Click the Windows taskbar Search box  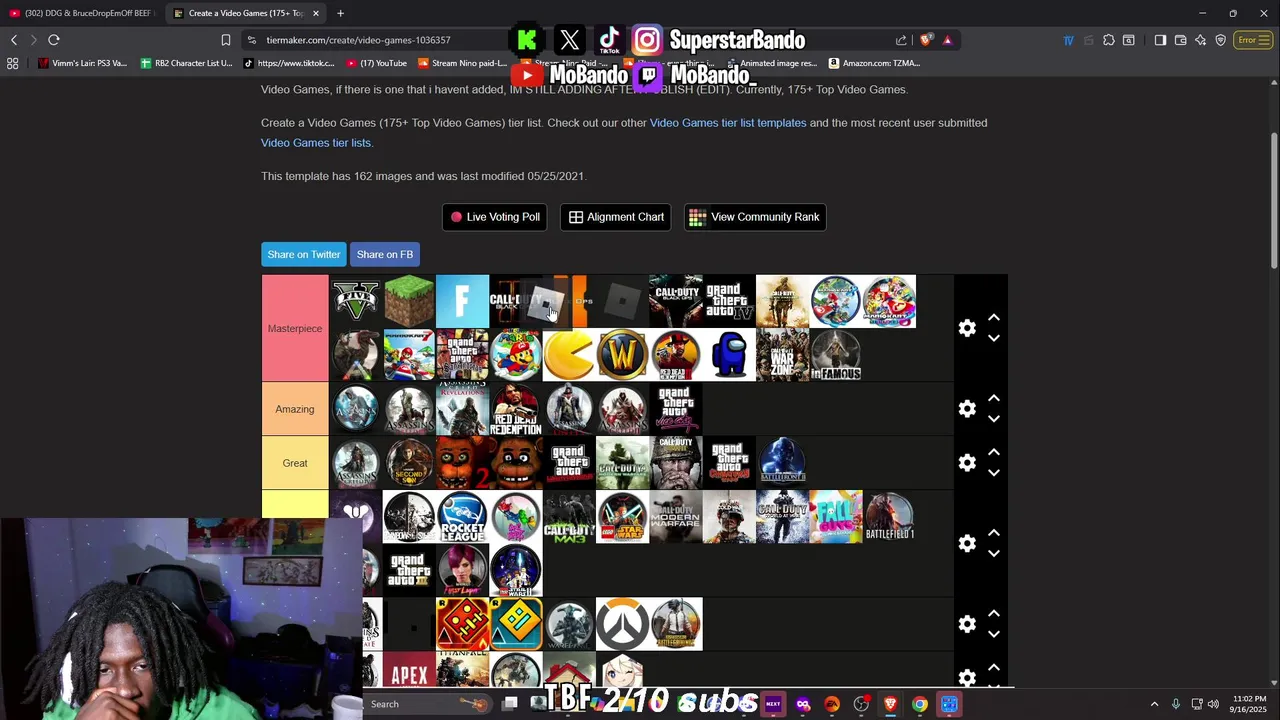(x=425, y=704)
